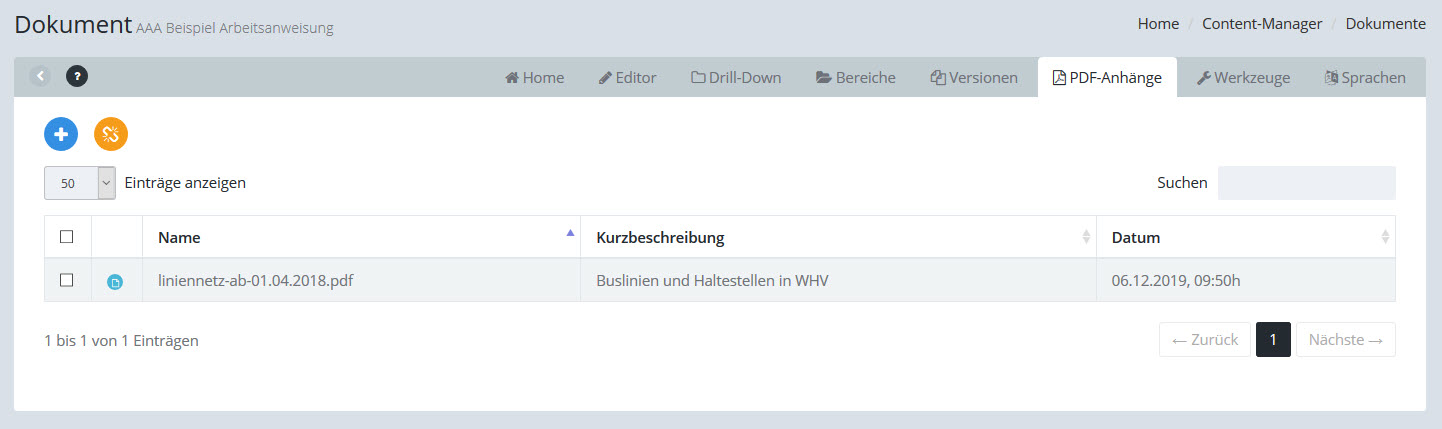Click the Nächste pagination button

click(1345, 340)
